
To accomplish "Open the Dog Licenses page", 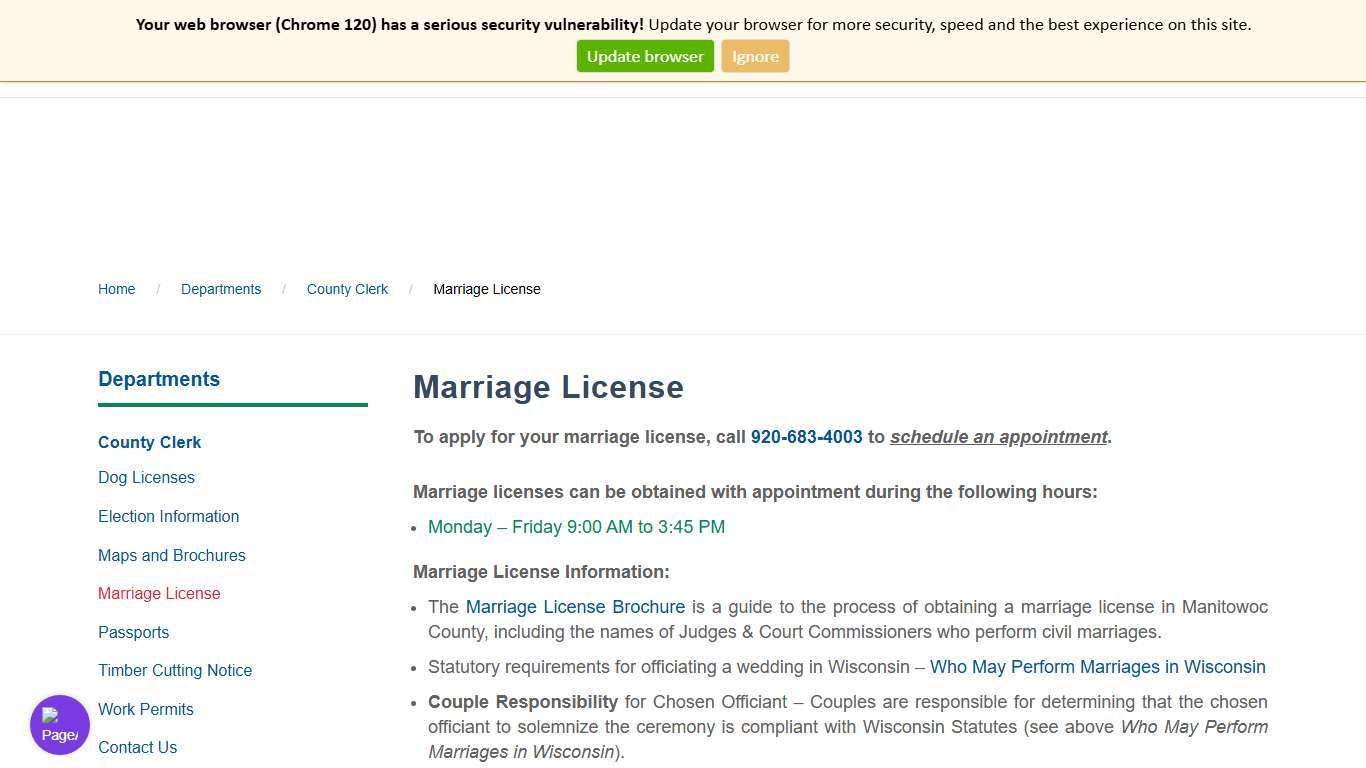I will (x=146, y=477).
